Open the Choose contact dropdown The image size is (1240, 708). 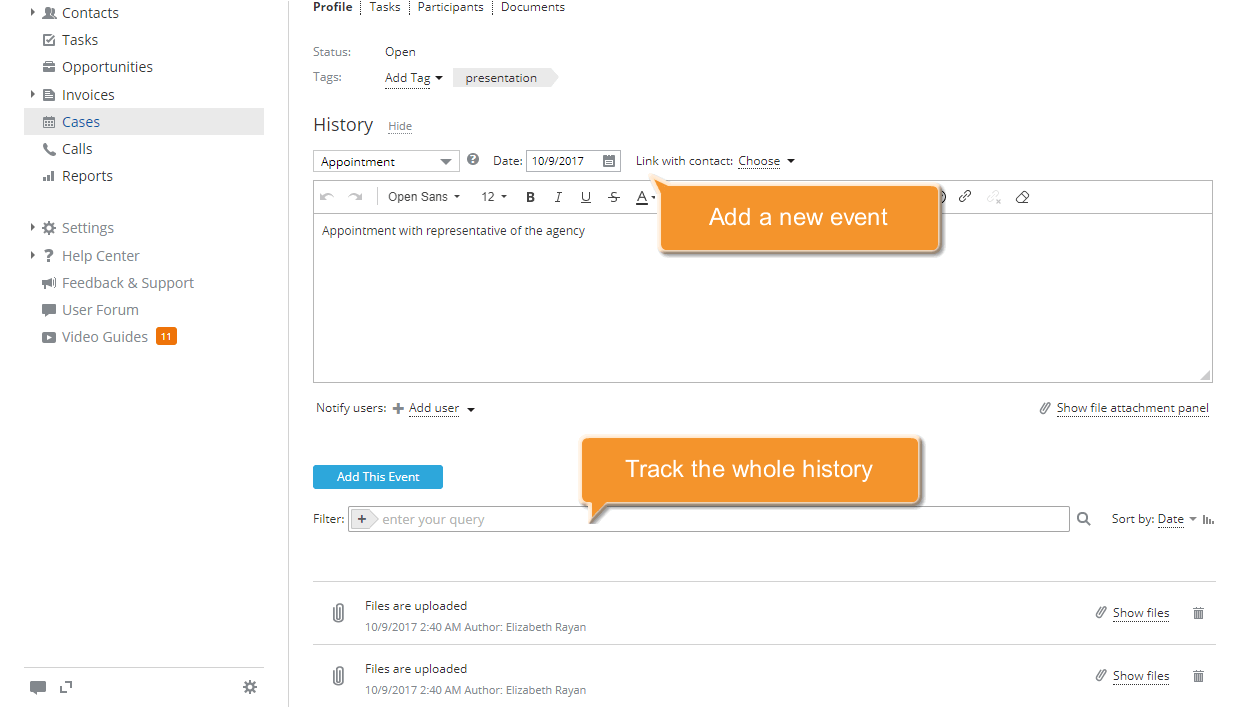point(765,161)
